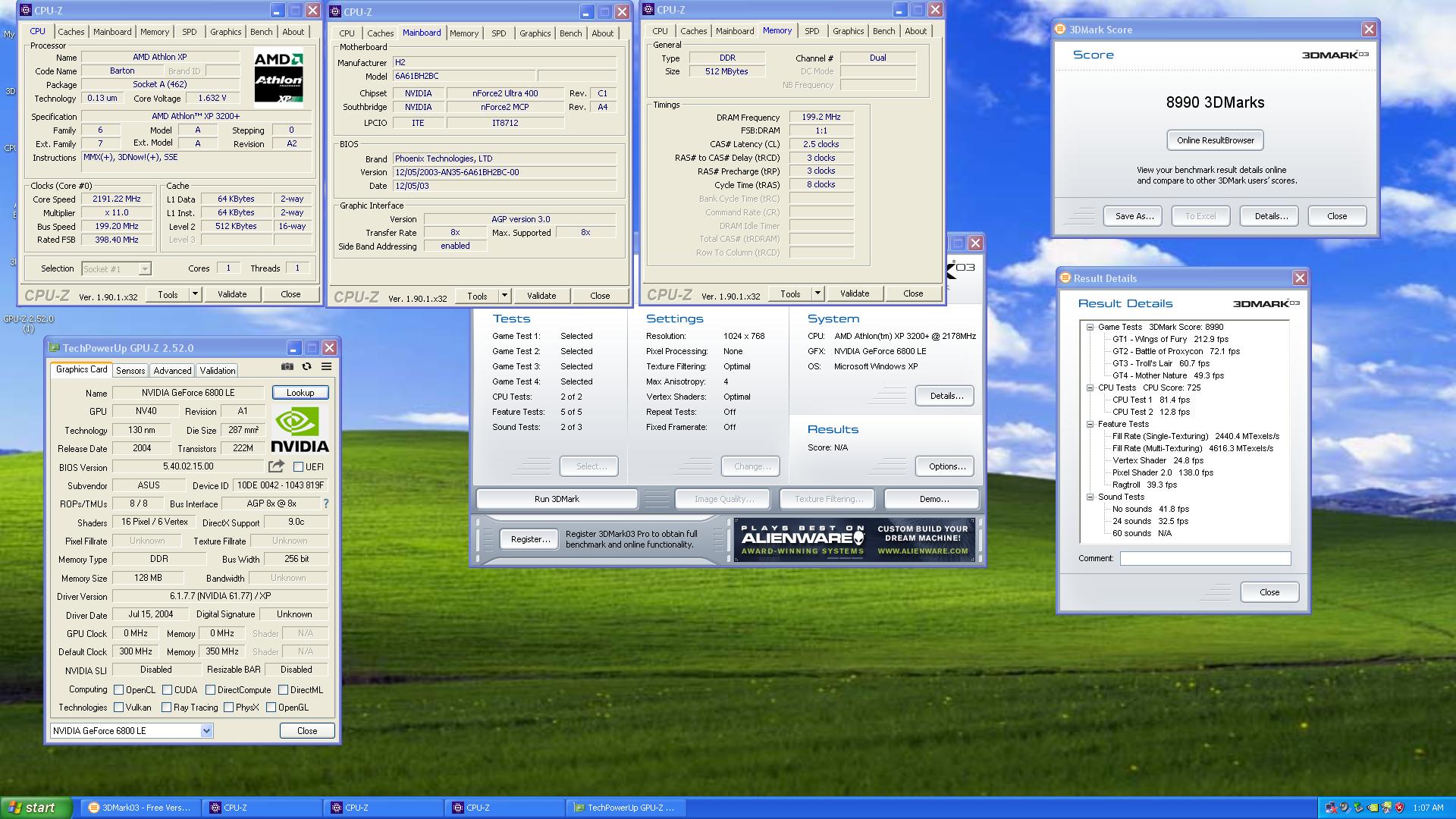The height and width of the screenshot is (819, 1456).
Task: Click into the Comment input field
Action: tap(1205, 558)
